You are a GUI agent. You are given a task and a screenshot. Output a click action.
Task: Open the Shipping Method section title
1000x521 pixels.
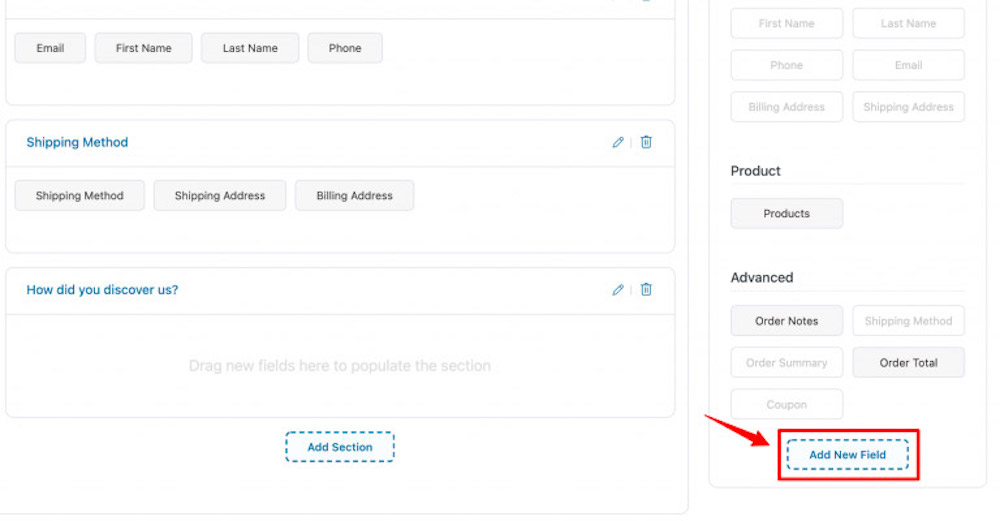[77, 142]
